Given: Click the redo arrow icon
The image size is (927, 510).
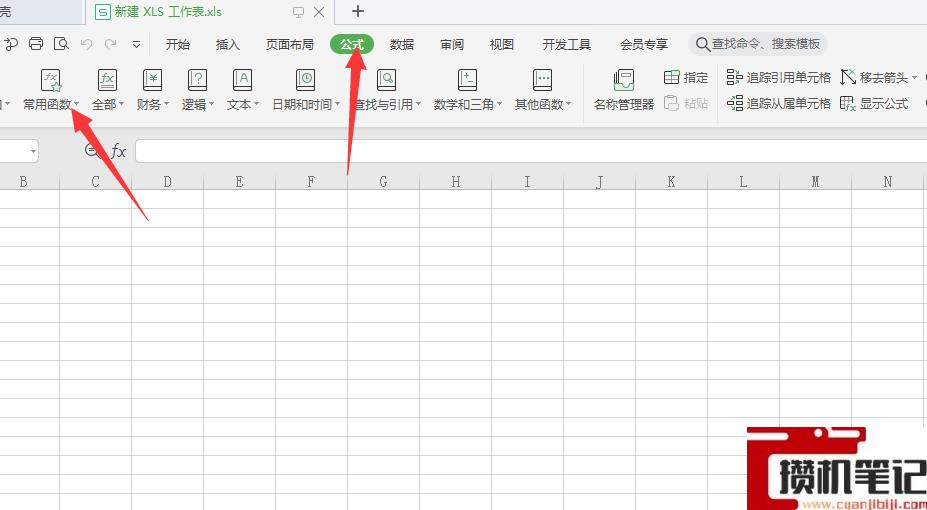Looking at the screenshot, I should pyautogui.click(x=111, y=44).
